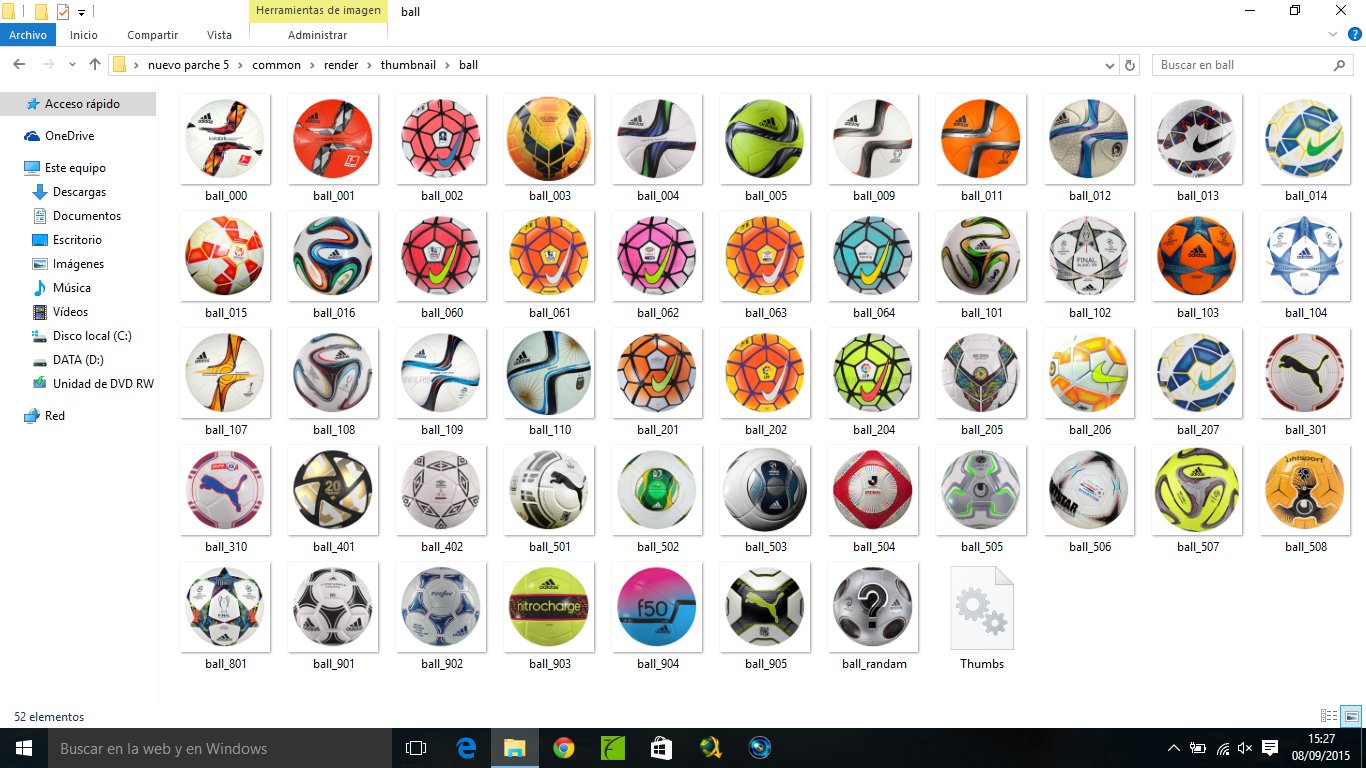The height and width of the screenshot is (768, 1366).
Task: Select the ball_104 star ball thumbnail
Action: (1306, 257)
